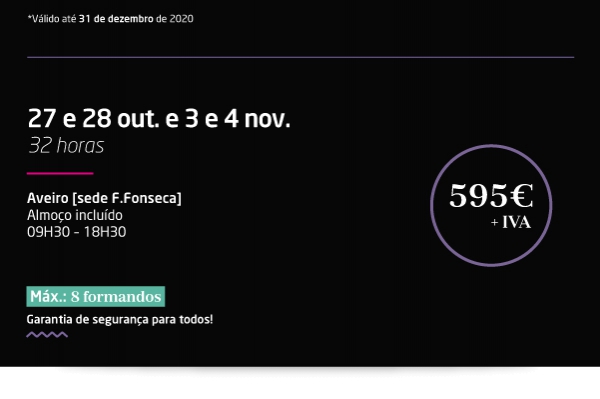The image size is (600, 399).
Task: Click the '8 formandos' serif text in badge
Action: coord(116,297)
